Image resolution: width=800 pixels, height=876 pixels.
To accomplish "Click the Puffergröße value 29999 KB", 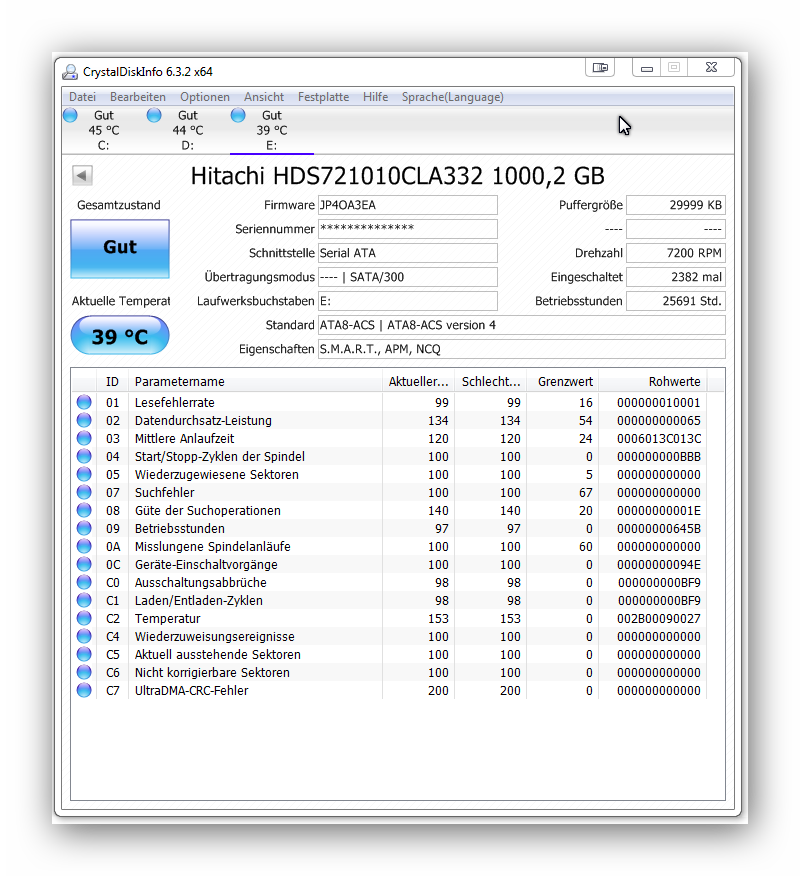I will point(676,205).
